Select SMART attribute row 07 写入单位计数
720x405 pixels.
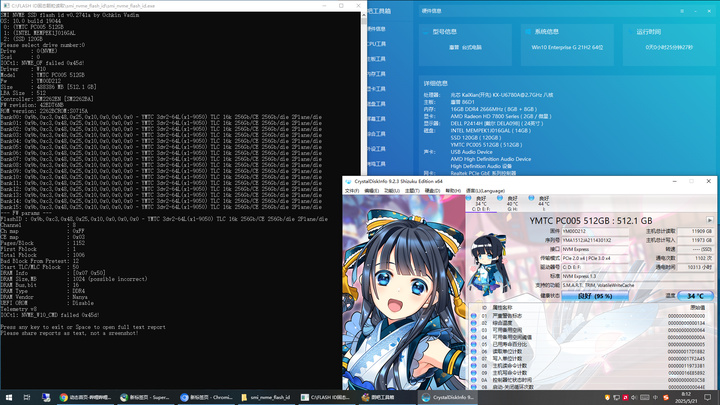coord(591,359)
